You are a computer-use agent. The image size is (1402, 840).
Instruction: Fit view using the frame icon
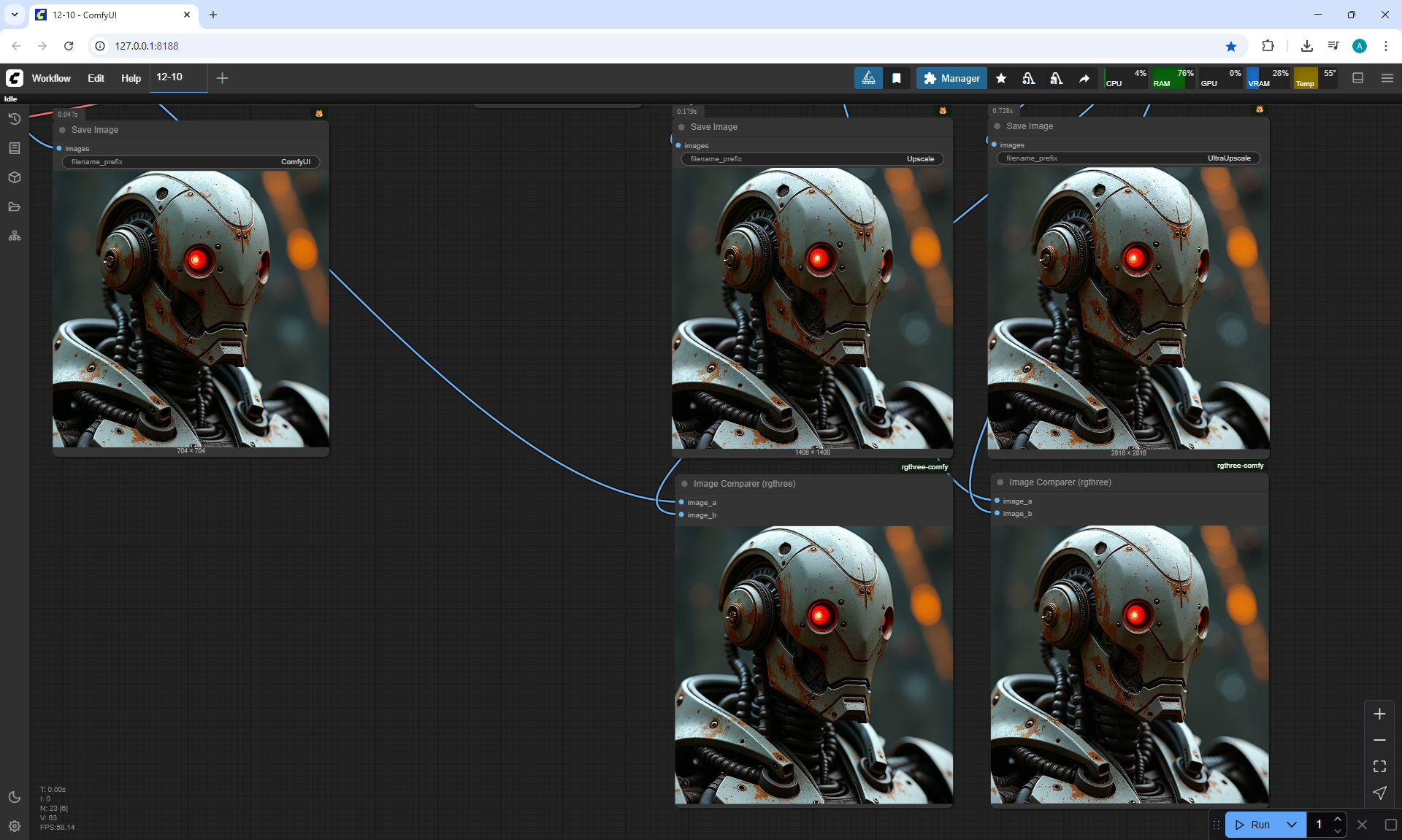pyautogui.click(x=1379, y=766)
